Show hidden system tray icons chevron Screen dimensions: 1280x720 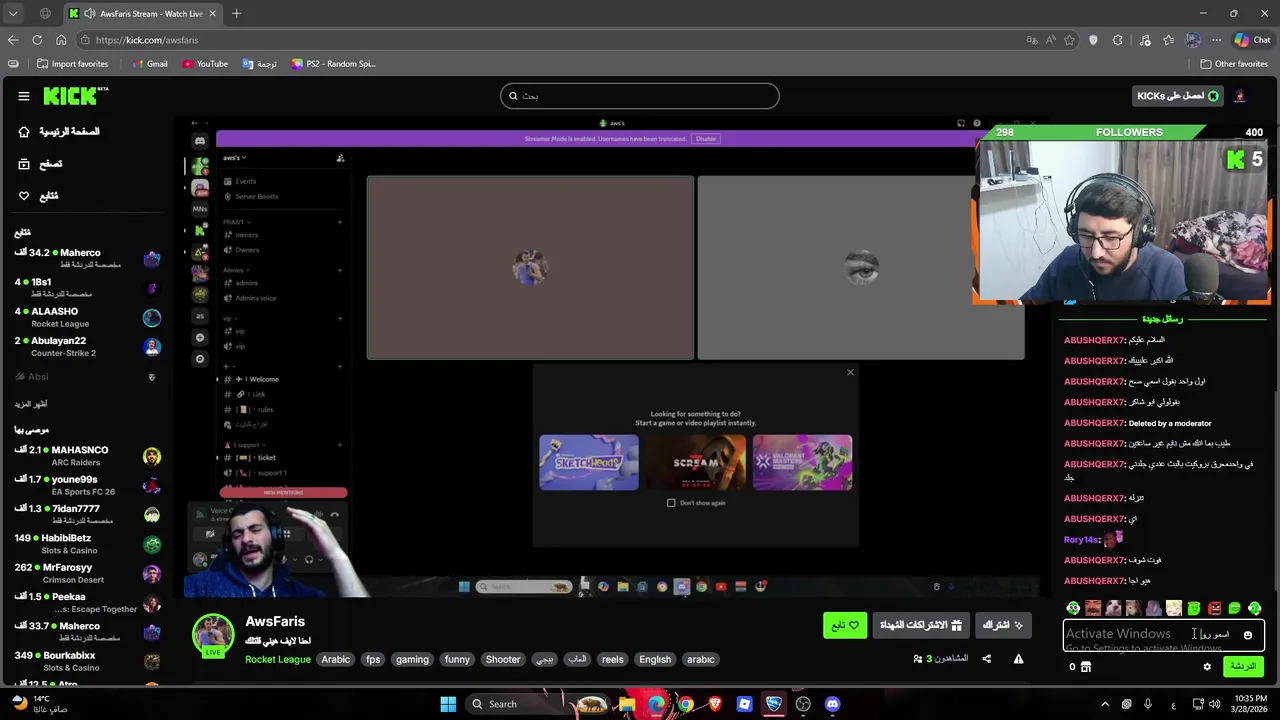click(x=1105, y=704)
